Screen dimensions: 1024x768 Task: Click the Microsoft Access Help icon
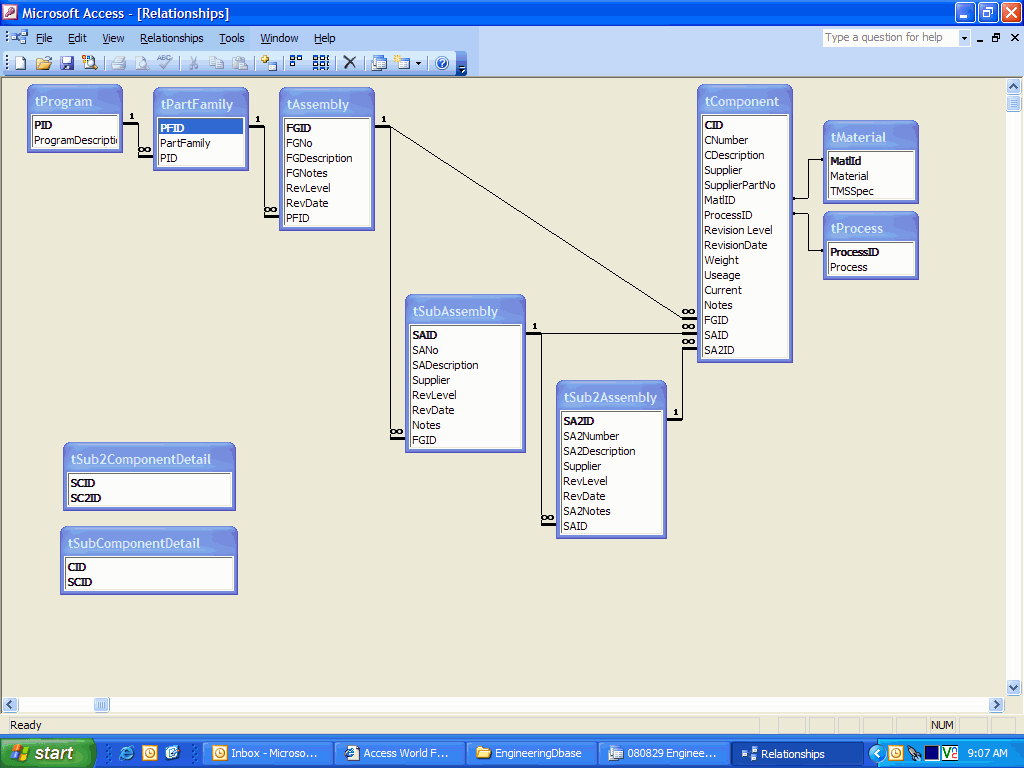tap(442, 63)
